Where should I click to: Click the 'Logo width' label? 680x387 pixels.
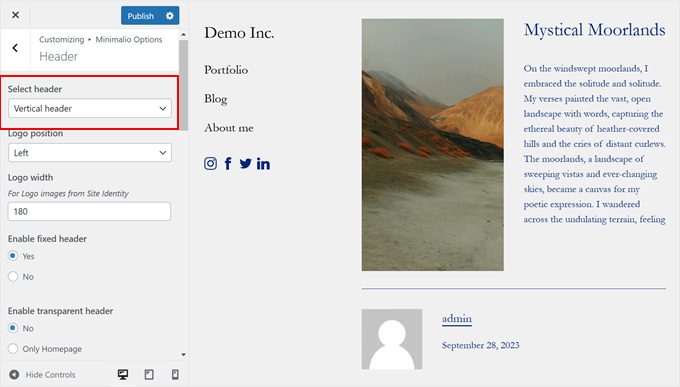point(30,177)
